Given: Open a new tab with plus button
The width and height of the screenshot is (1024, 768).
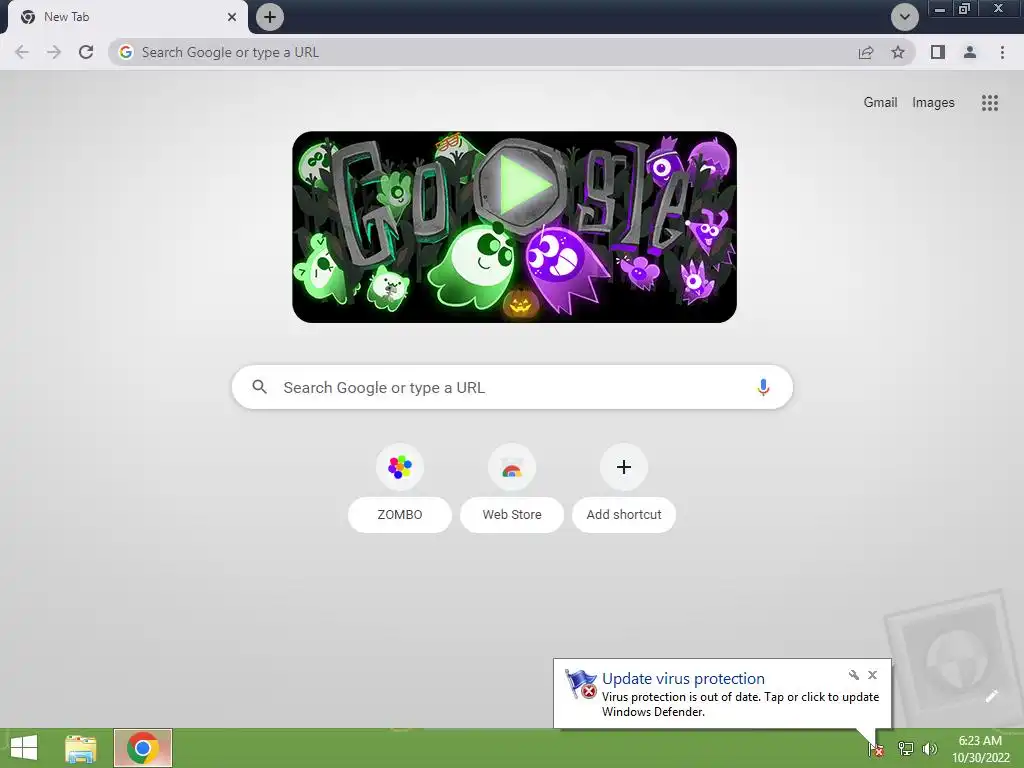Looking at the screenshot, I should pyautogui.click(x=270, y=17).
